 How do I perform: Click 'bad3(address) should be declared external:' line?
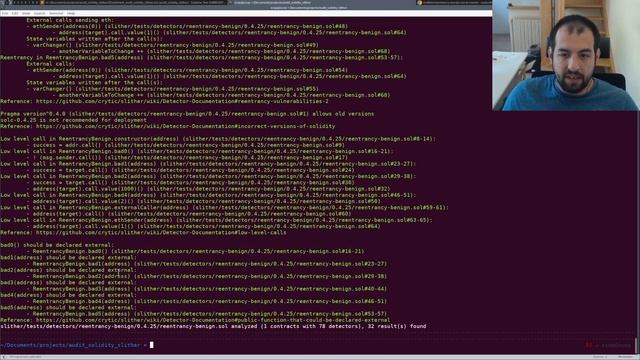click(68, 282)
